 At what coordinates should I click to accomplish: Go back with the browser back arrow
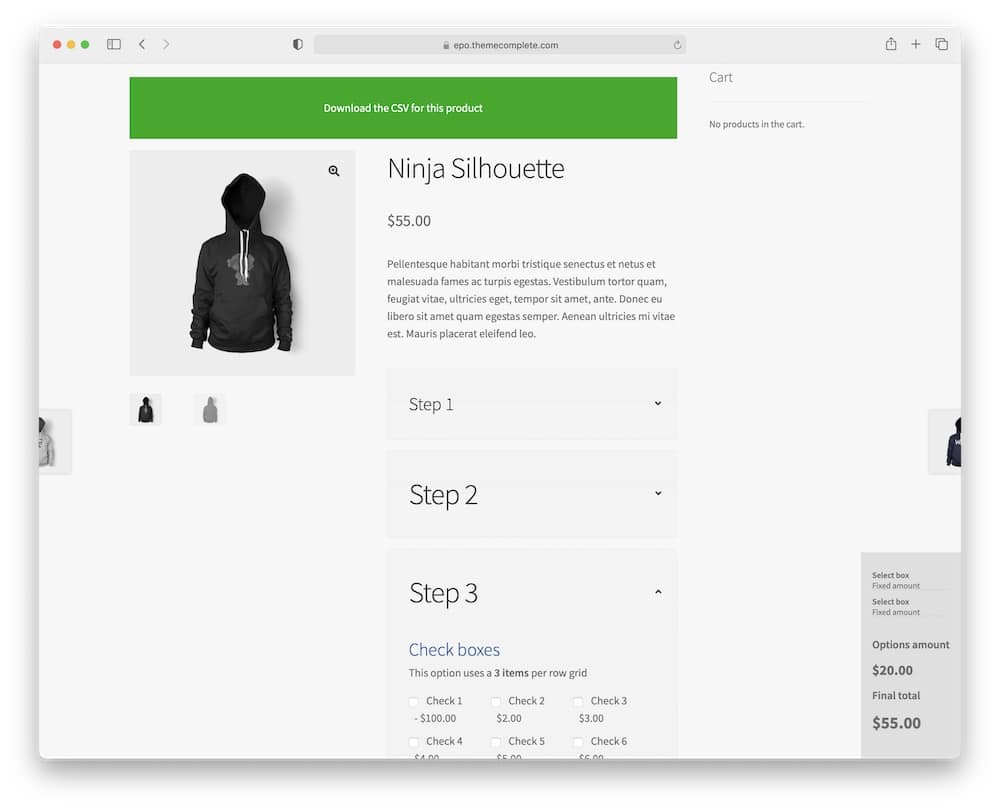(x=142, y=44)
